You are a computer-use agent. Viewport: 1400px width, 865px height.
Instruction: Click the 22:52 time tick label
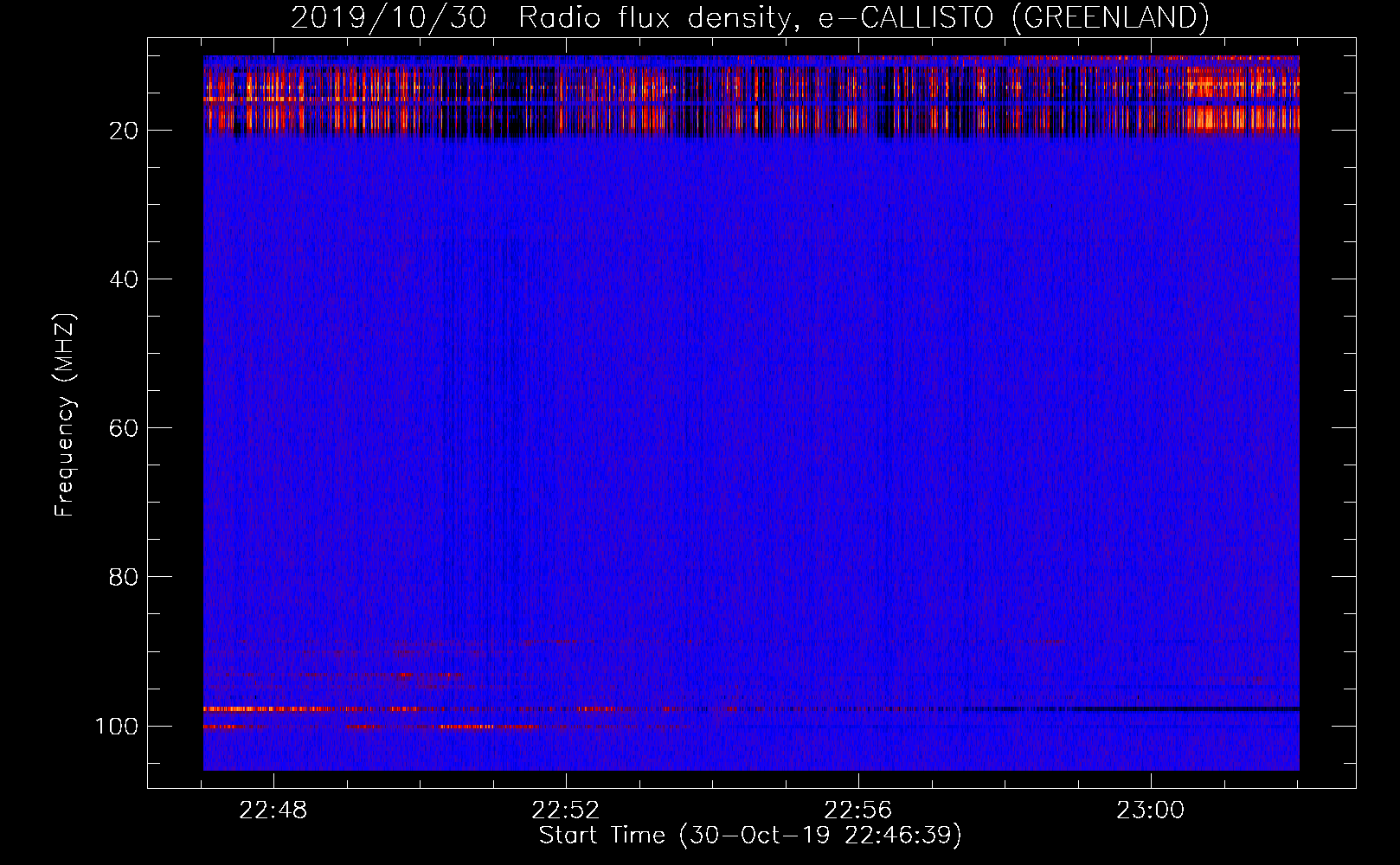coord(566,811)
